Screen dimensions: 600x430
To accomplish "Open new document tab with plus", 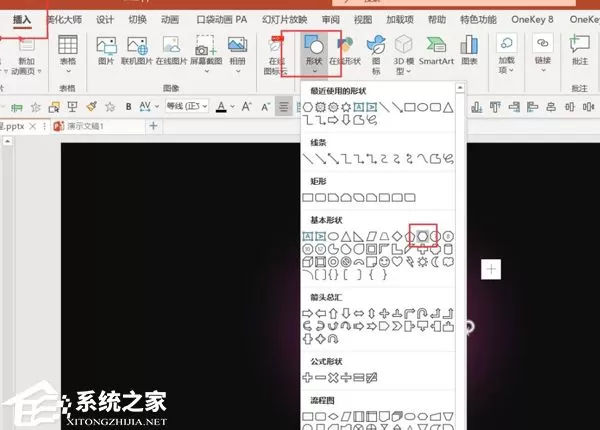I will [153, 125].
